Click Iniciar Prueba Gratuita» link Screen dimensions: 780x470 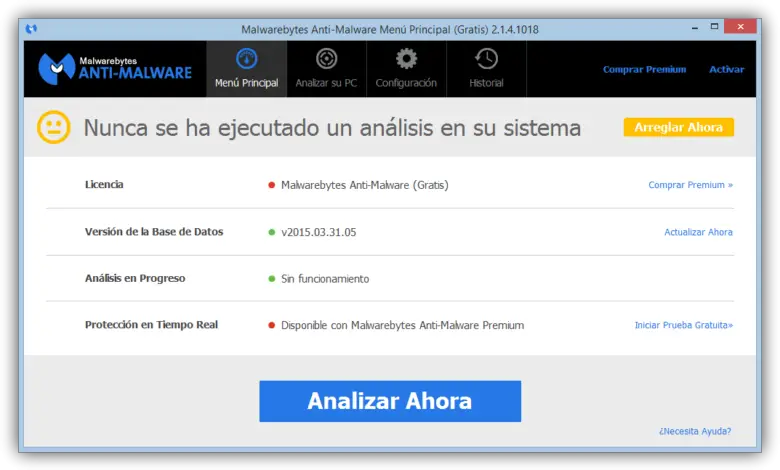(x=683, y=325)
